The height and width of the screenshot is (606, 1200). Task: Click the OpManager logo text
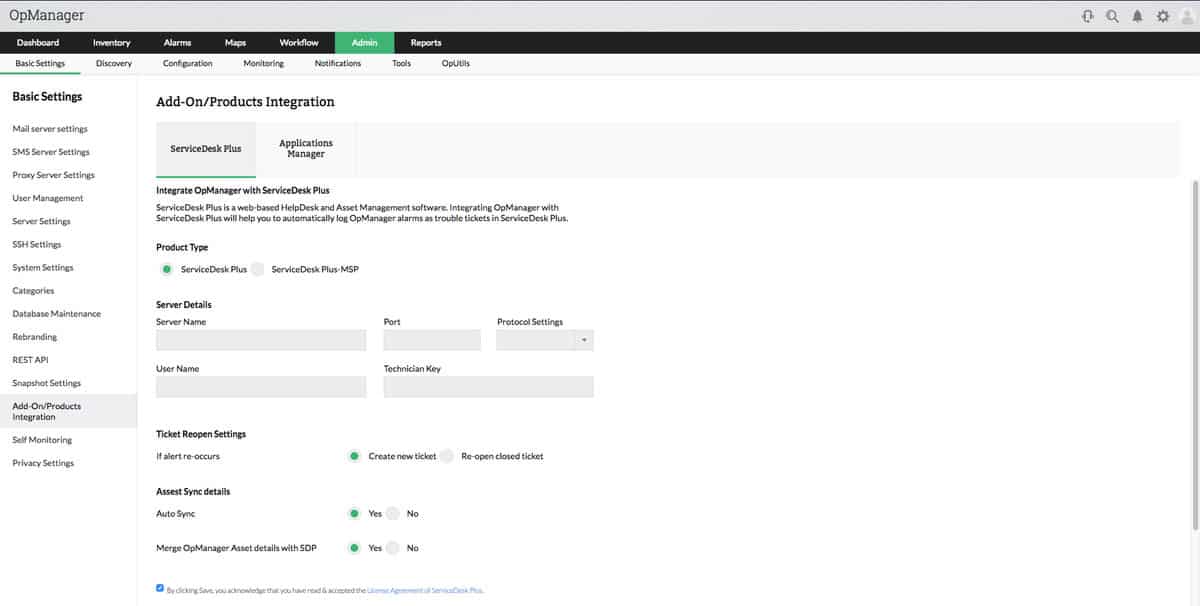pos(46,15)
